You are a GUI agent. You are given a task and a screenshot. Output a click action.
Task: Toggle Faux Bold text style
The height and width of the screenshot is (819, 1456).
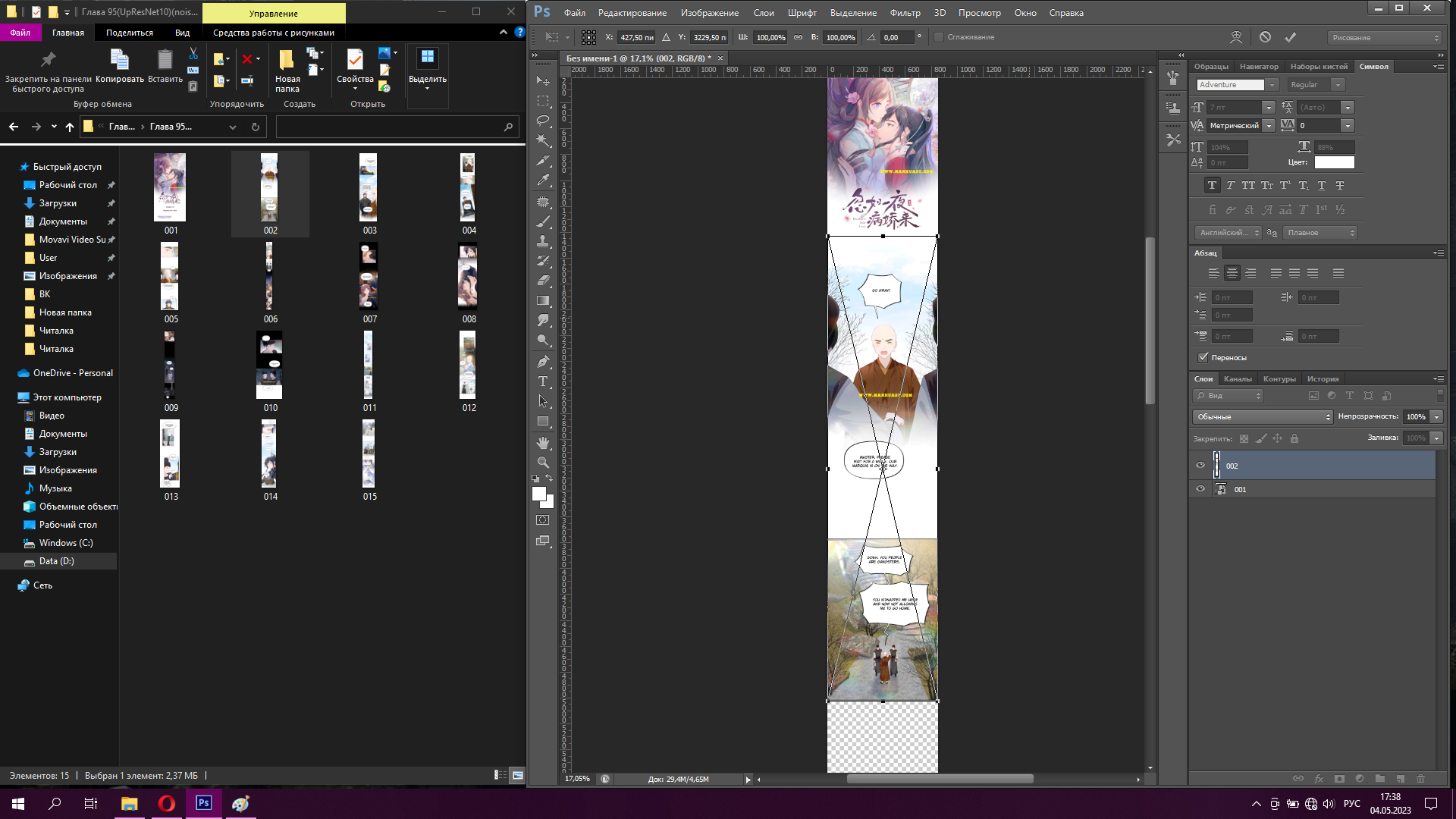1212,185
